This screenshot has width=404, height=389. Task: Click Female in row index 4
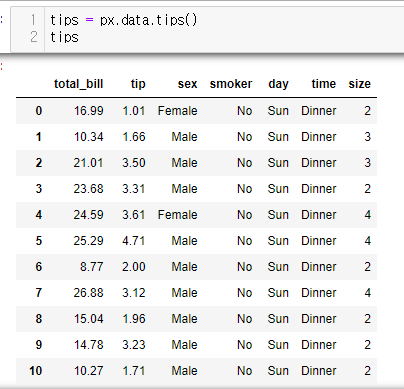(178, 215)
